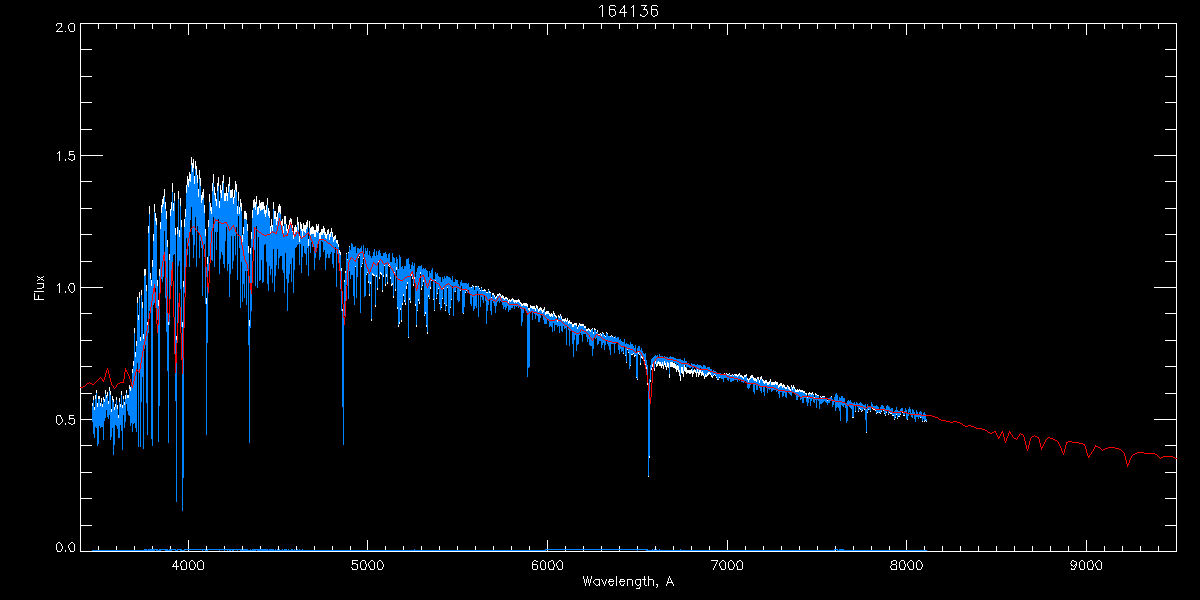Screen dimensions: 1200x600
Task: Click the 9000 wavelength tick label
Action: [x=1086, y=564]
